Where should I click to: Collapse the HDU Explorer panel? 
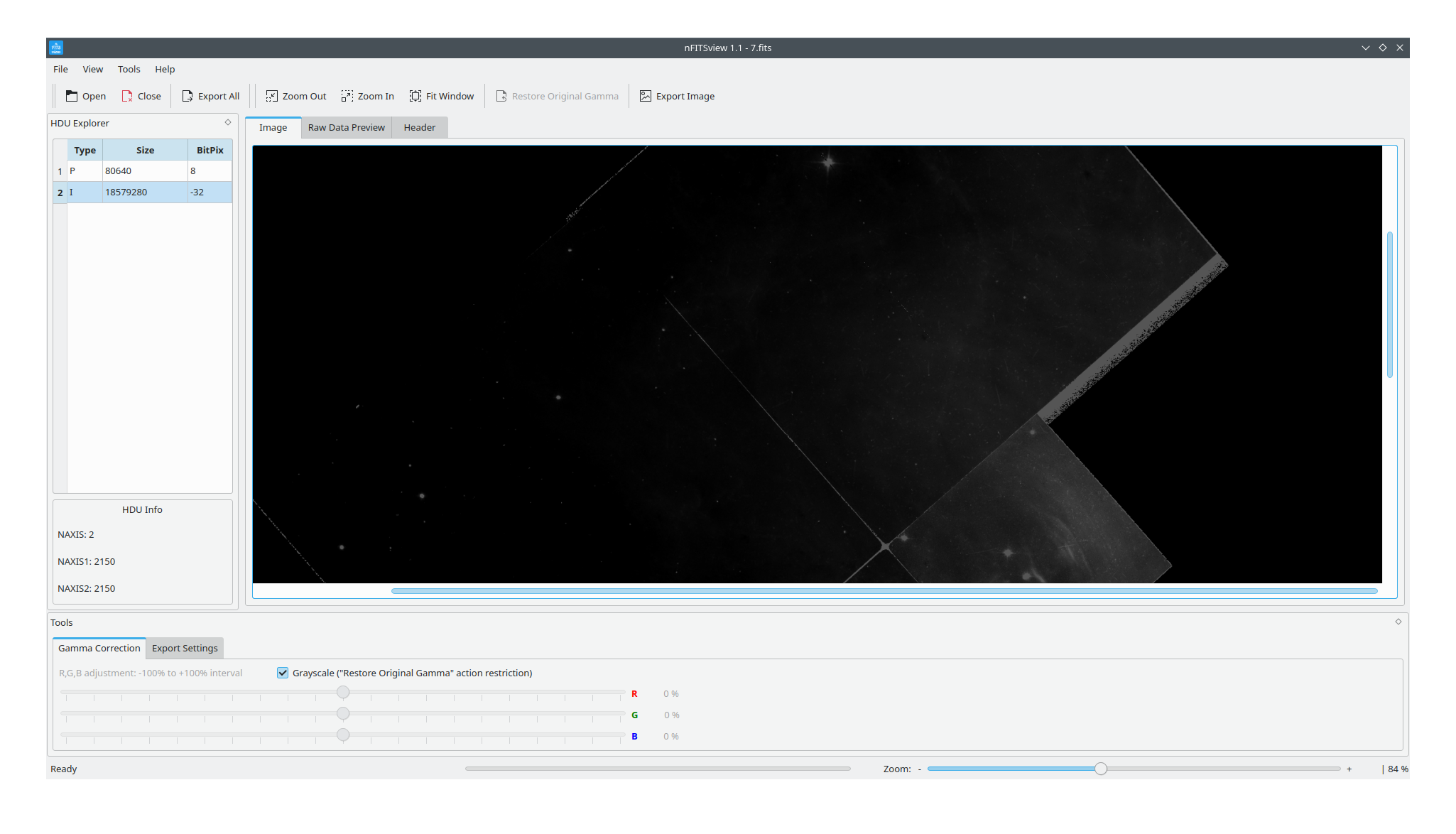(227, 122)
